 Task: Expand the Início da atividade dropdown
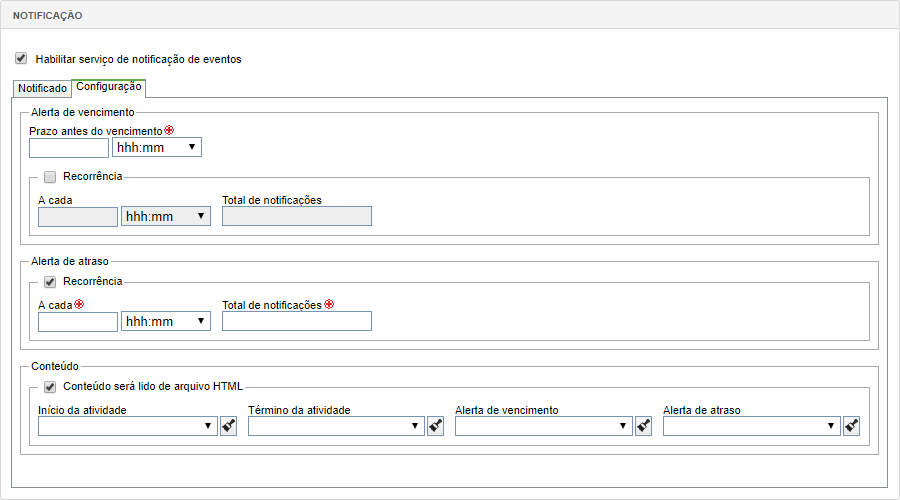[x=128, y=426]
